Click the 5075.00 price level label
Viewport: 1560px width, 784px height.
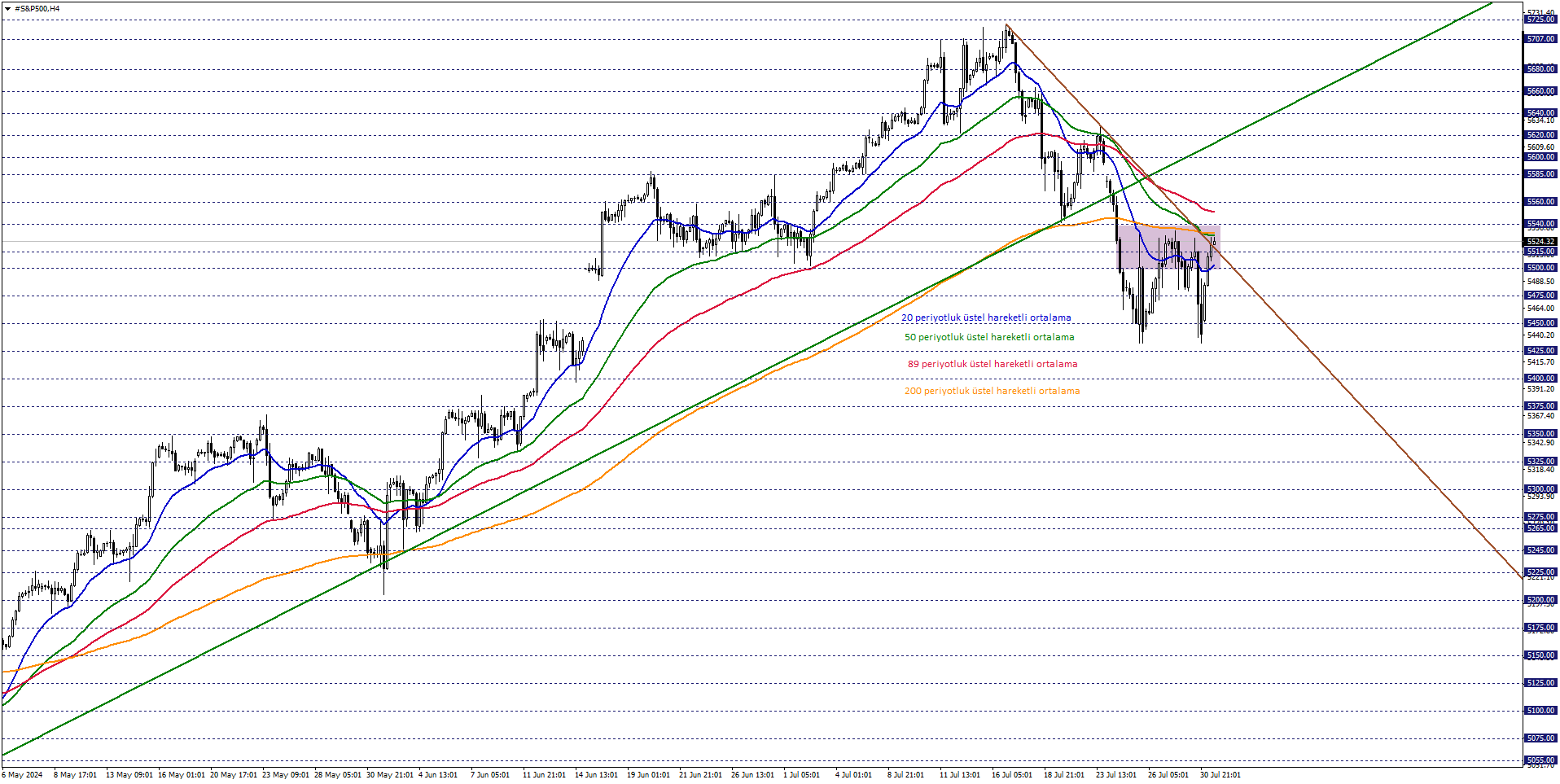1540,738
